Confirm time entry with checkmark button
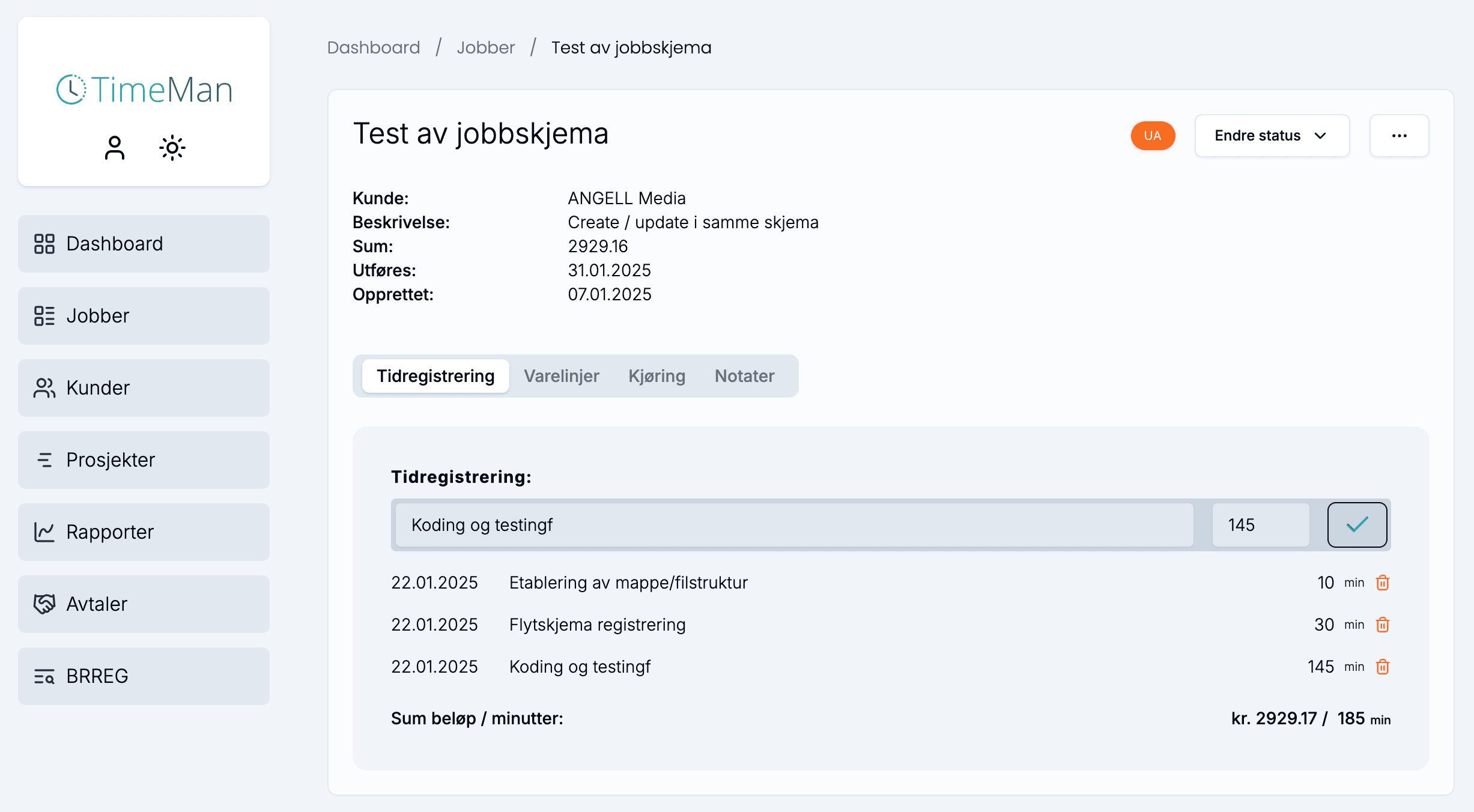This screenshot has width=1474, height=812. [1357, 525]
